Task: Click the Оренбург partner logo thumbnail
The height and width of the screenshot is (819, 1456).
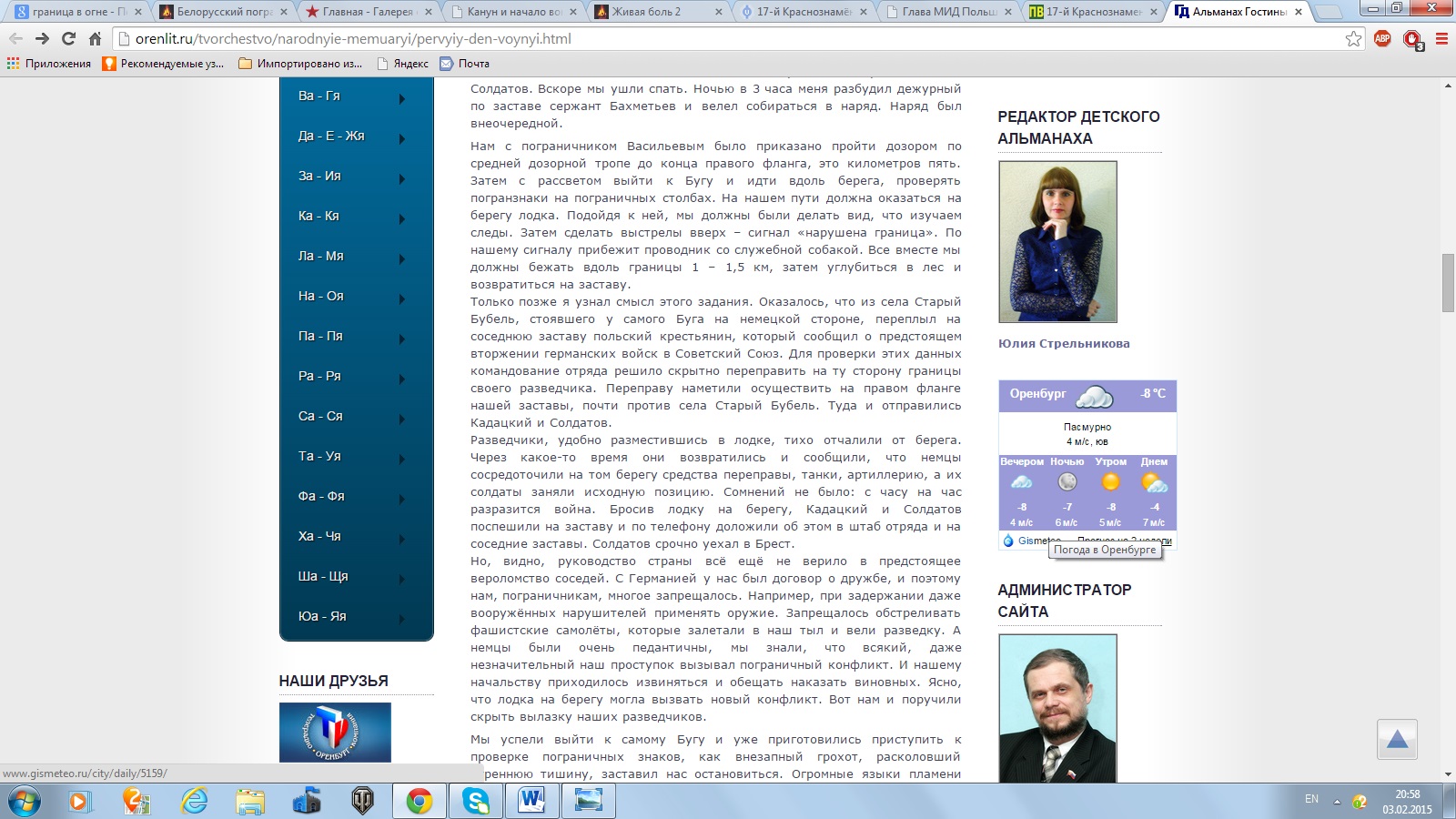Action: click(335, 732)
